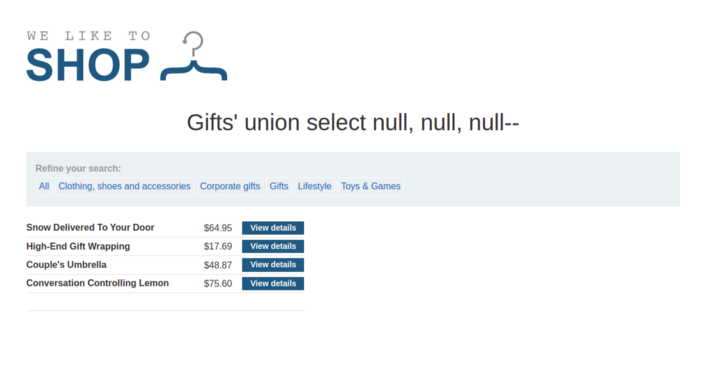The image size is (720, 376).
Task: Click the $75.60 price
Action: (218, 284)
